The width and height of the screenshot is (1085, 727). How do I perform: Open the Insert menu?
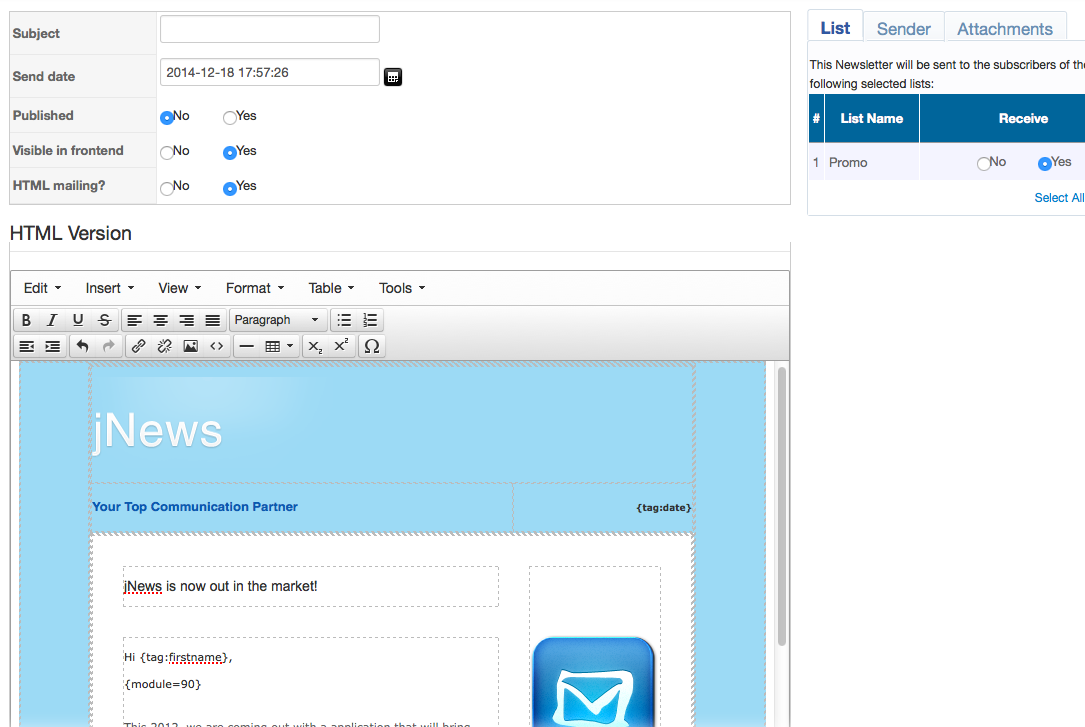coord(109,288)
